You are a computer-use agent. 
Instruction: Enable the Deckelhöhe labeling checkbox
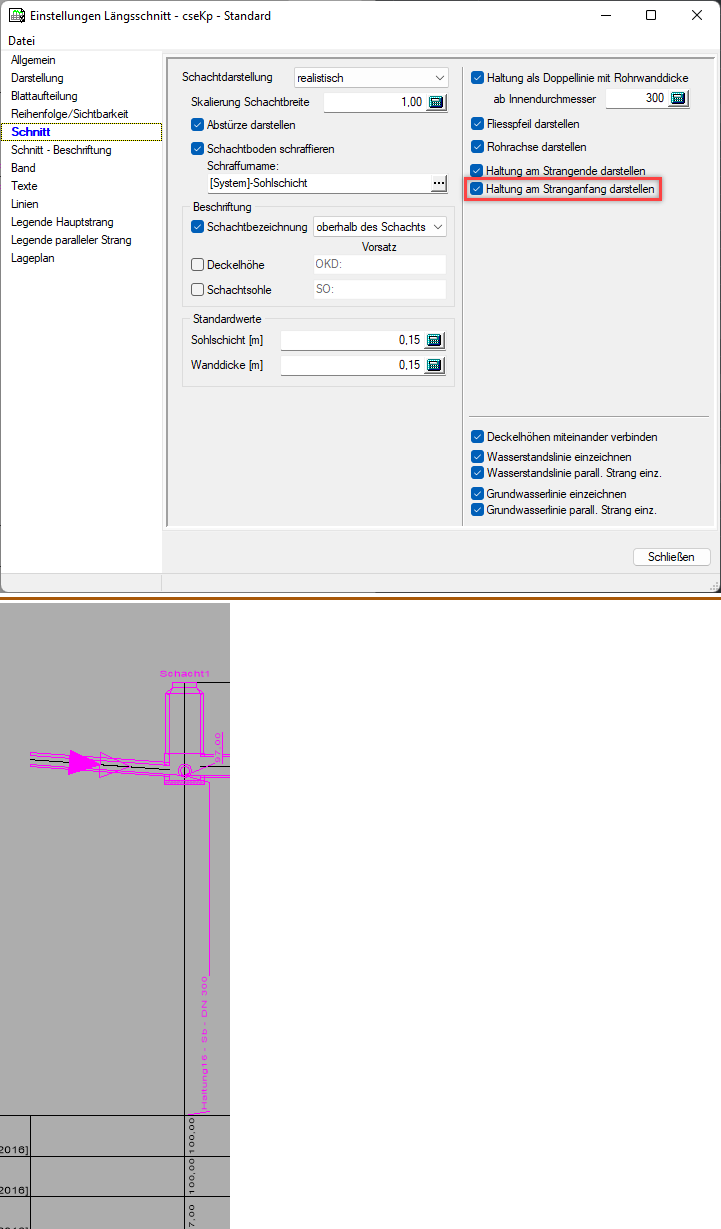coord(197,264)
